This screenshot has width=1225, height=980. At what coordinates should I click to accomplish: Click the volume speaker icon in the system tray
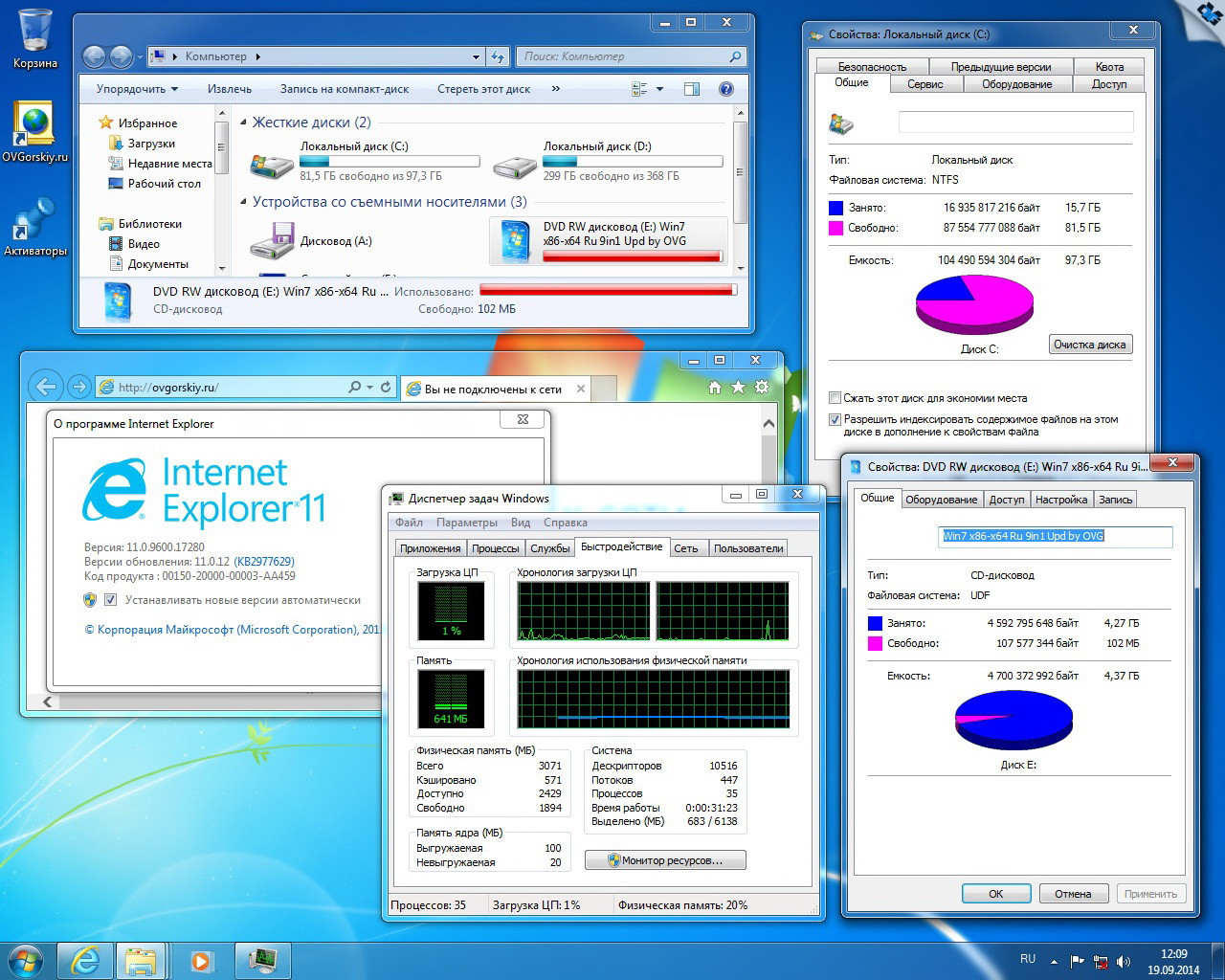[1124, 962]
